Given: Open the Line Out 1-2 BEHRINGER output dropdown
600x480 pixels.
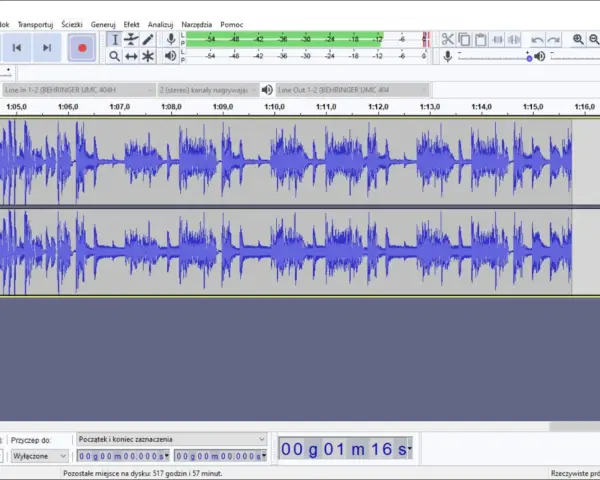Looking at the screenshot, I should pyautogui.click(x=352, y=90).
